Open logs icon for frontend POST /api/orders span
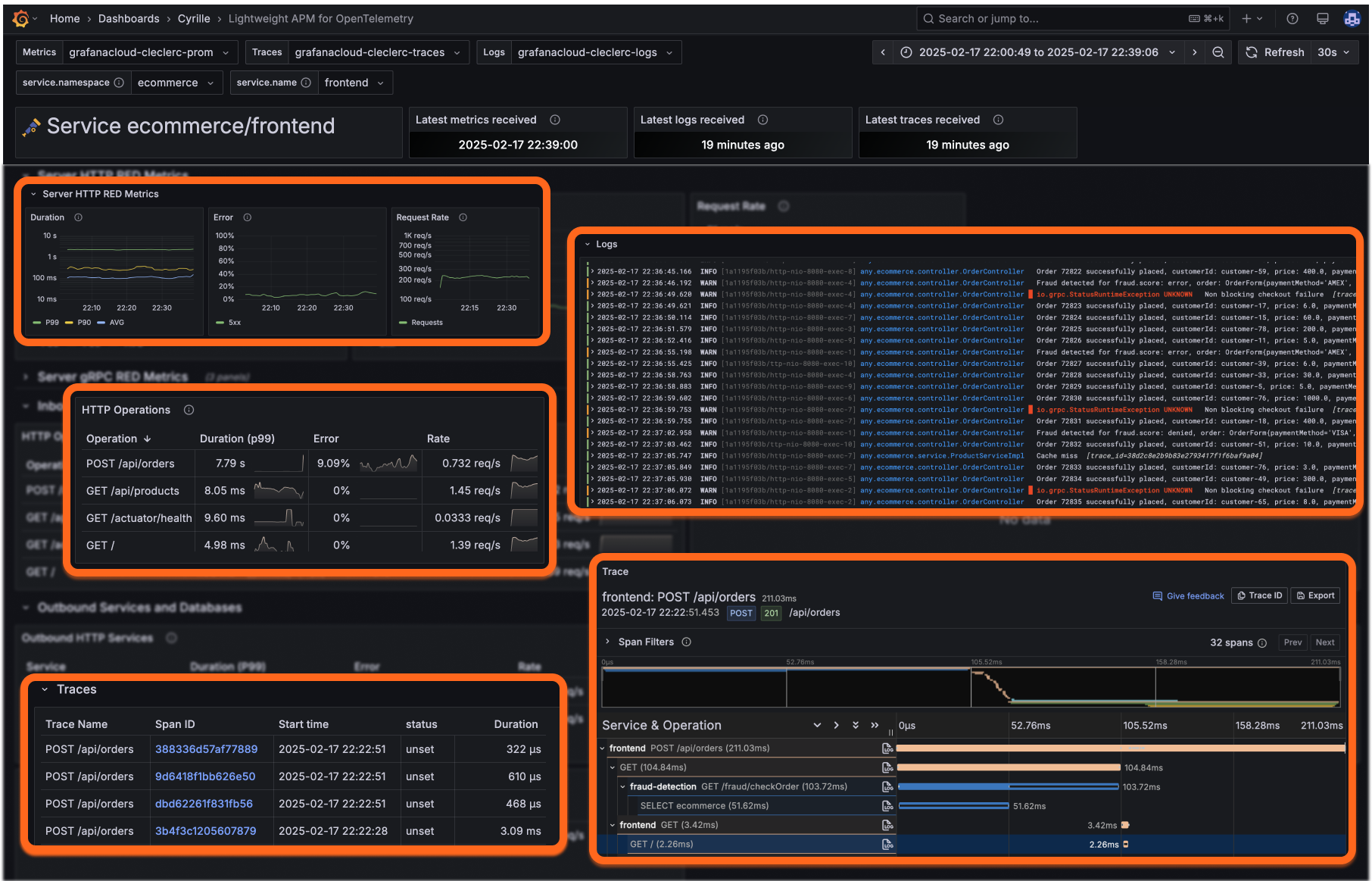1372x881 pixels. [887, 748]
